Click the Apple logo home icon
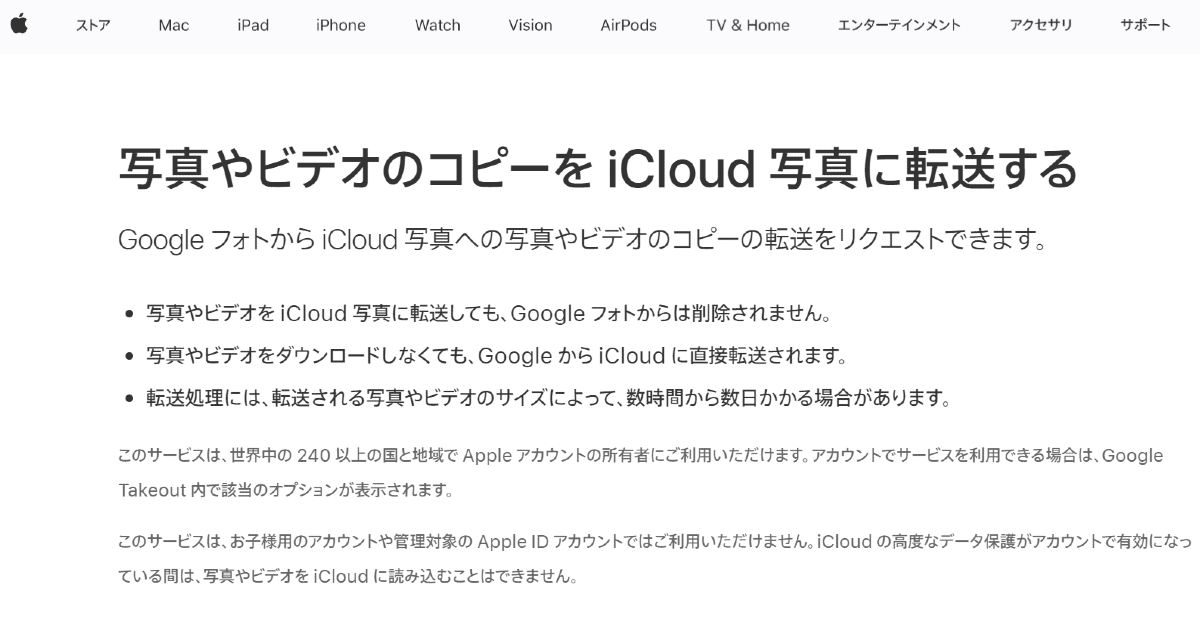Image resolution: width=1200 pixels, height=628 pixels. pos(19,25)
